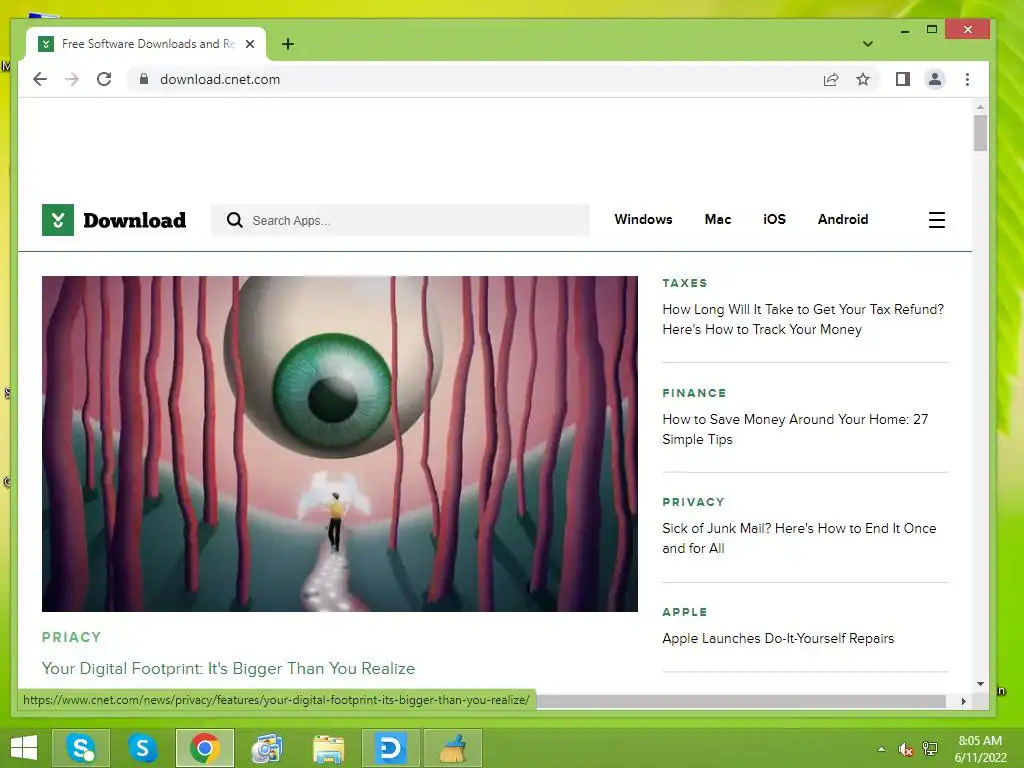Click the scroll up arrow
The image size is (1024, 768).
click(x=980, y=106)
